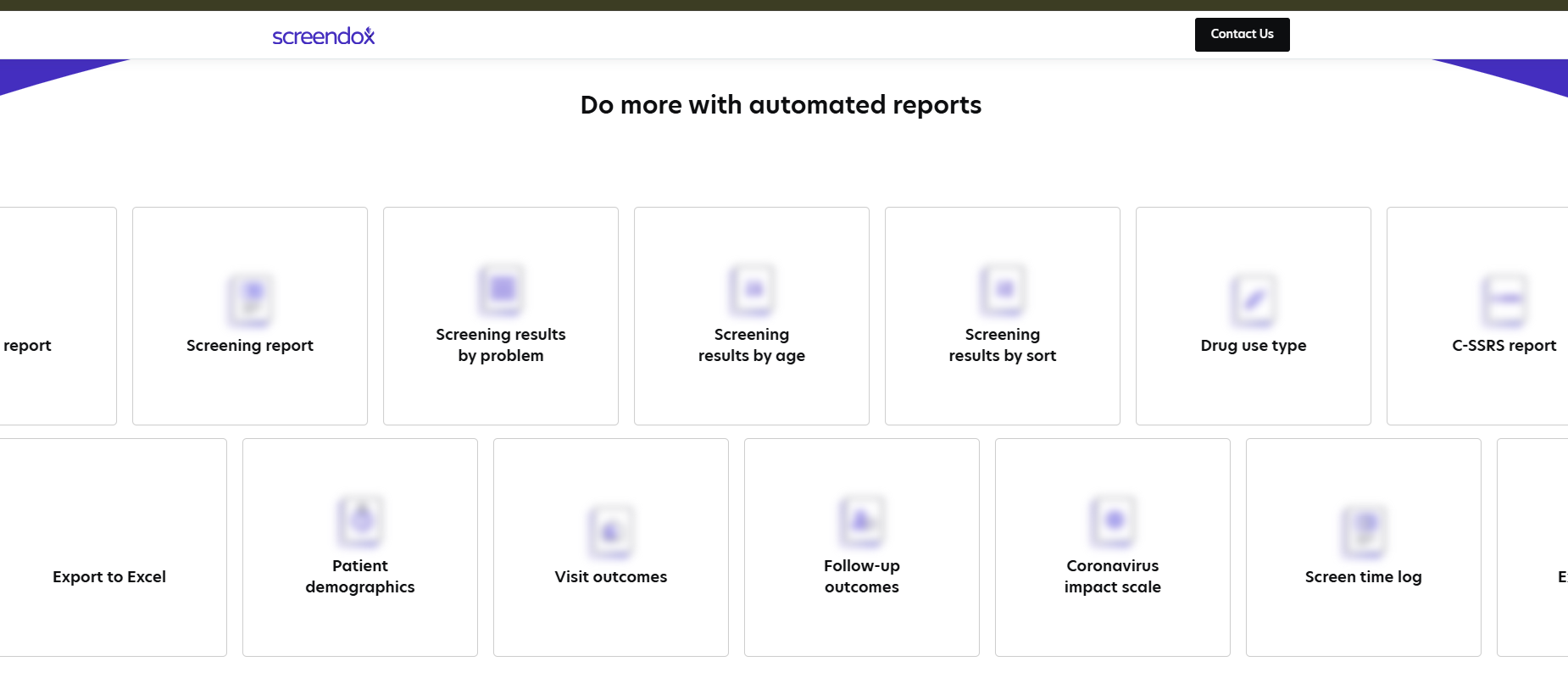
Task: Click the Visit outcomes icon
Action: coord(611,531)
